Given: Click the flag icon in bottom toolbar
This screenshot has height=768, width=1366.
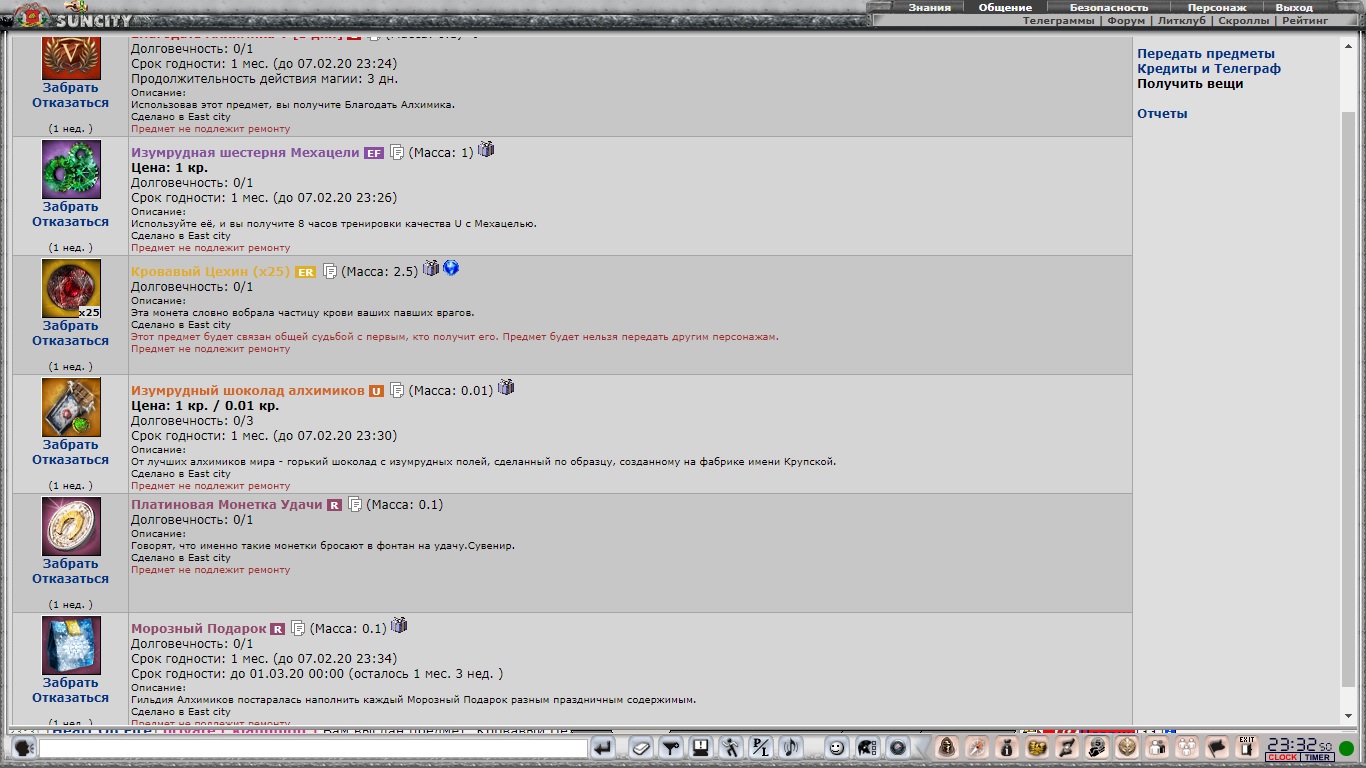Looking at the screenshot, I should 1217,748.
